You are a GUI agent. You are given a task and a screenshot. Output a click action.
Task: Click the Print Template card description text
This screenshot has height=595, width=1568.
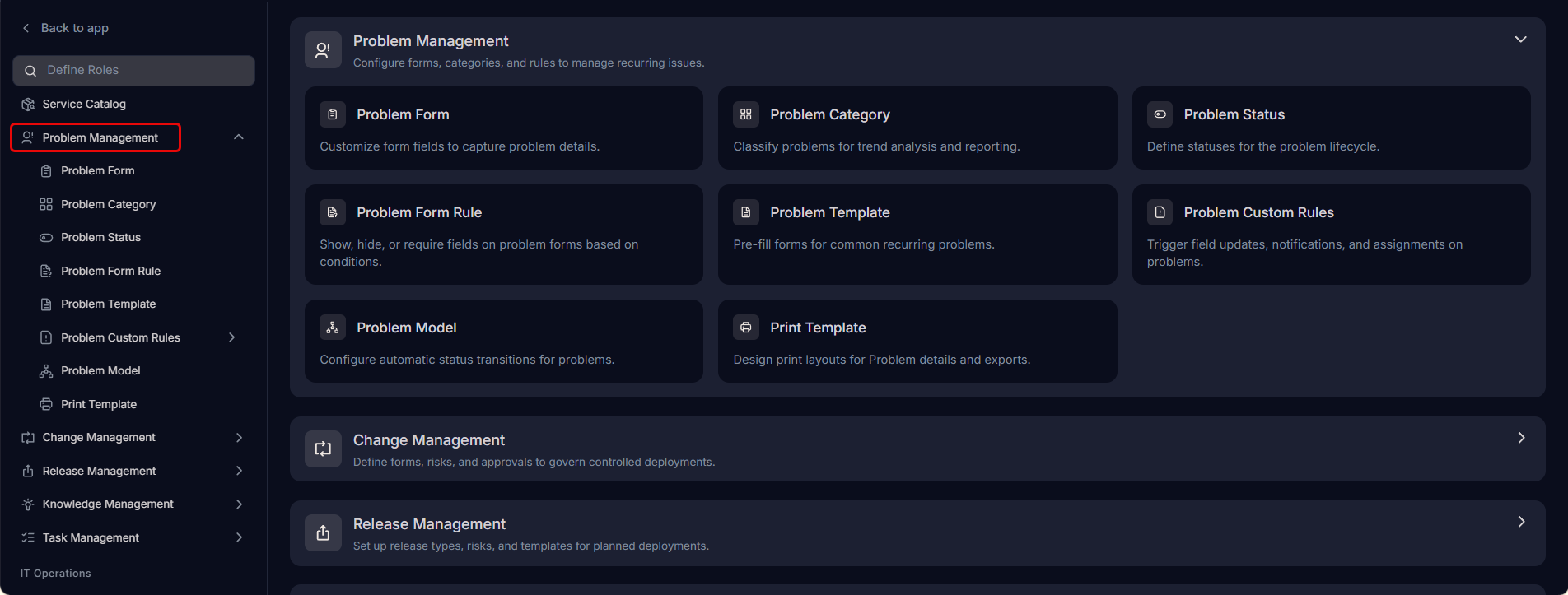click(x=882, y=360)
